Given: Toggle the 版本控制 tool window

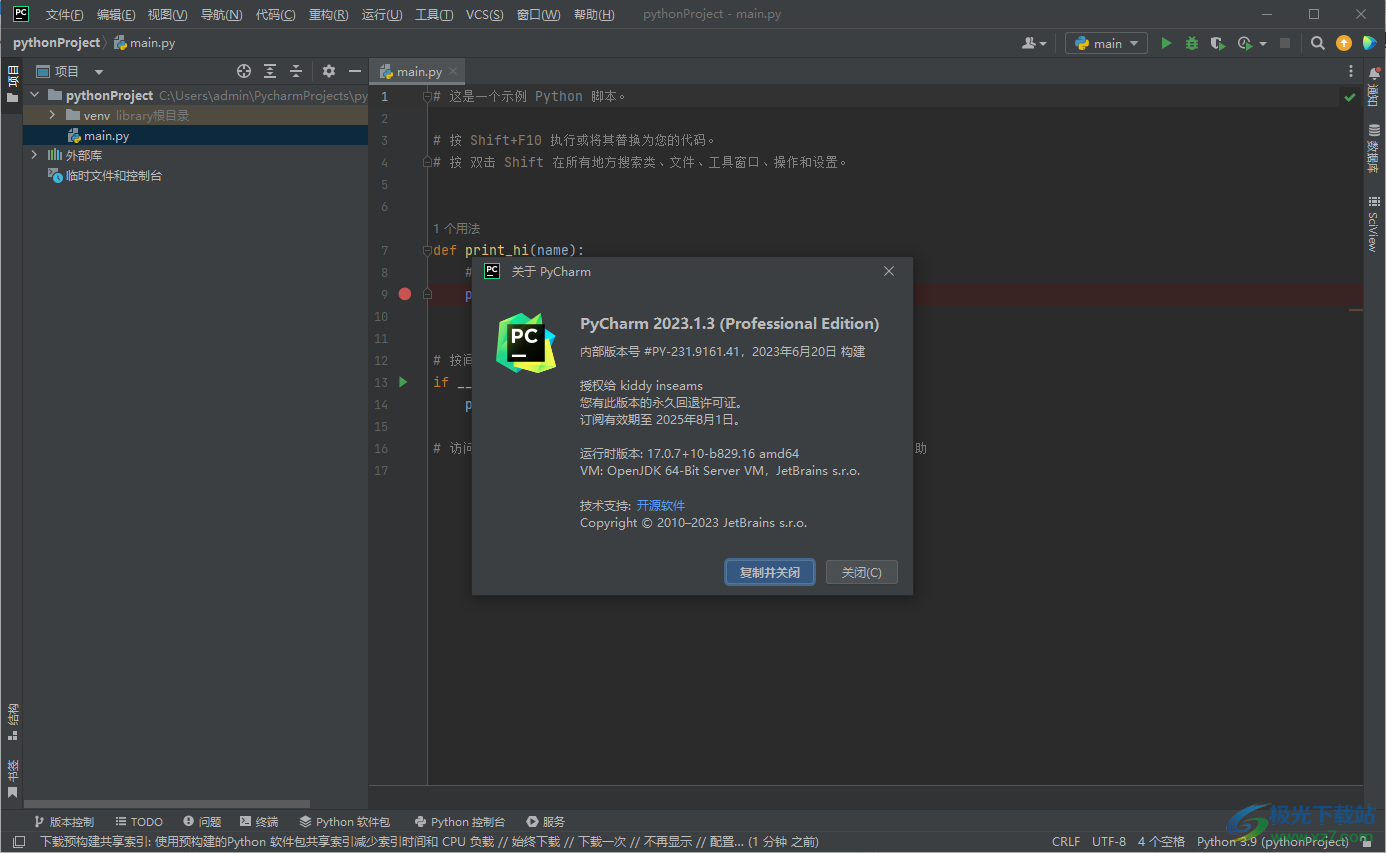Looking at the screenshot, I should coord(64,821).
